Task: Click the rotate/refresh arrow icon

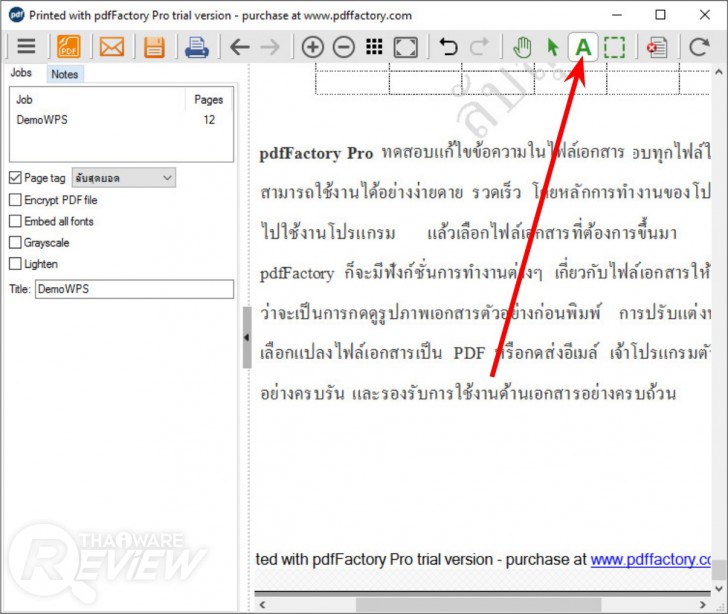Action: pyautogui.click(x=699, y=46)
